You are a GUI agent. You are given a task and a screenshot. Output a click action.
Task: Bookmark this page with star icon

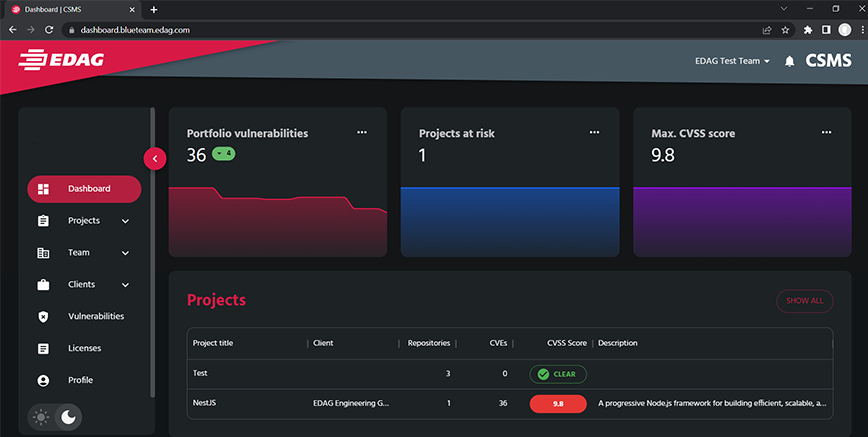(x=785, y=30)
